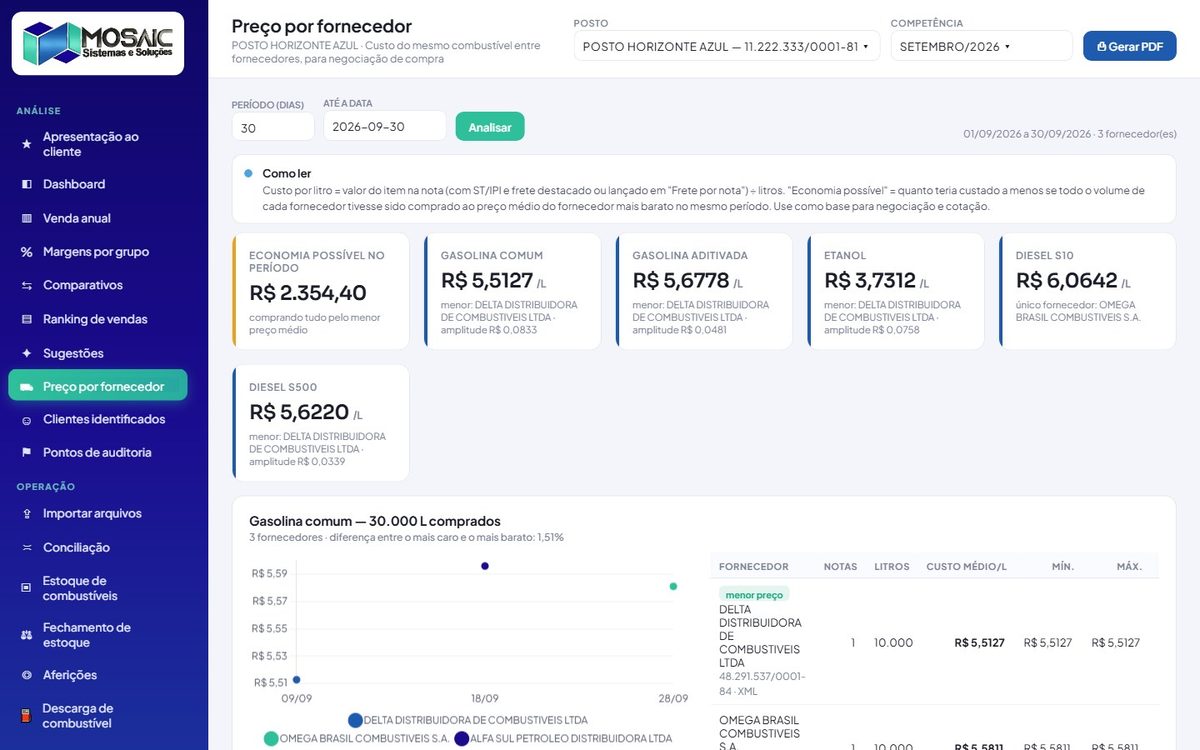Image resolution: width=1200 pixels, height=750 pixels.
Task: Click the Gasolina aditivada R$ 5,6778 price
Action: [x=681, y=281]
